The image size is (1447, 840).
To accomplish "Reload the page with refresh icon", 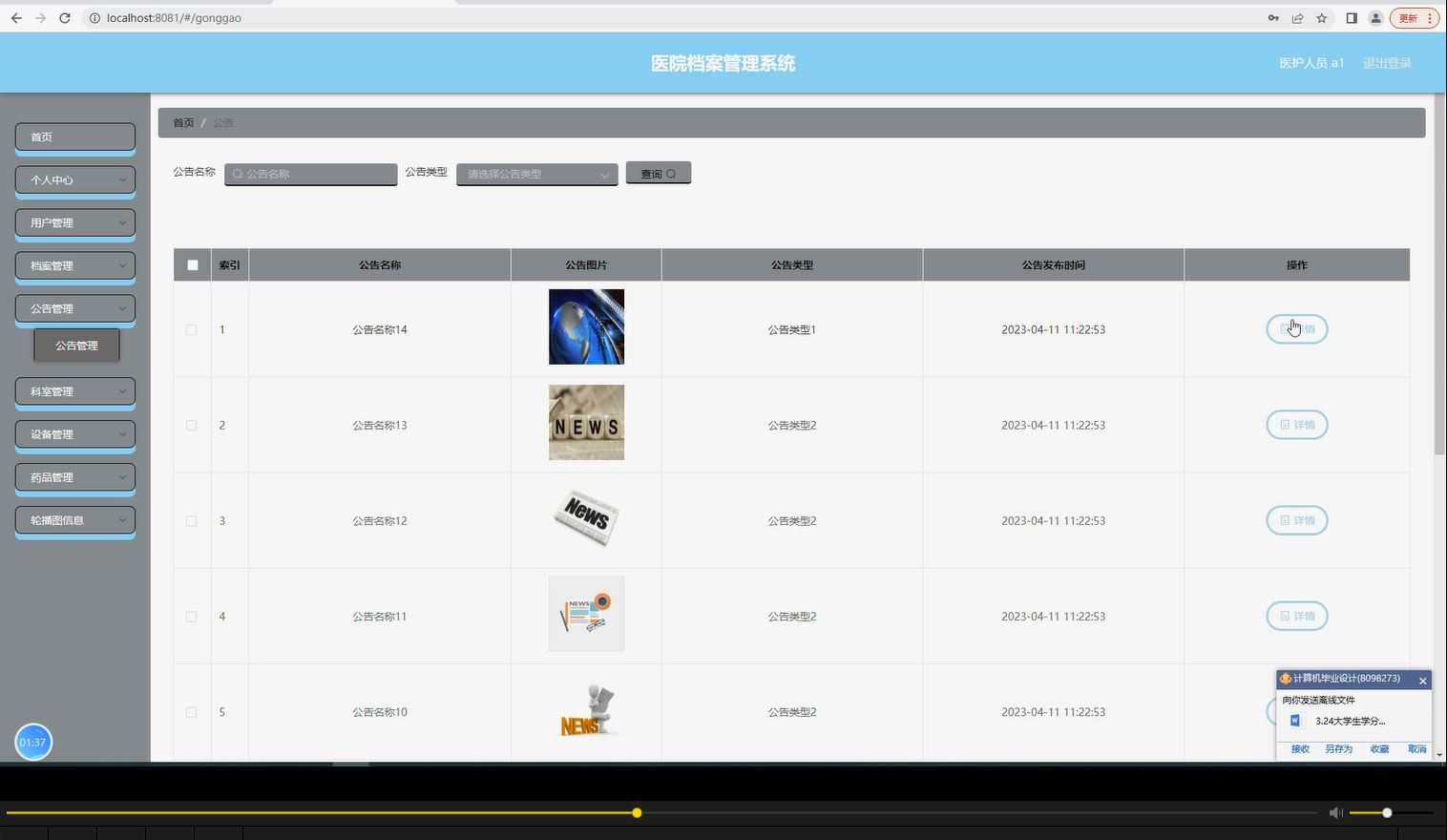I will [65, 18].
